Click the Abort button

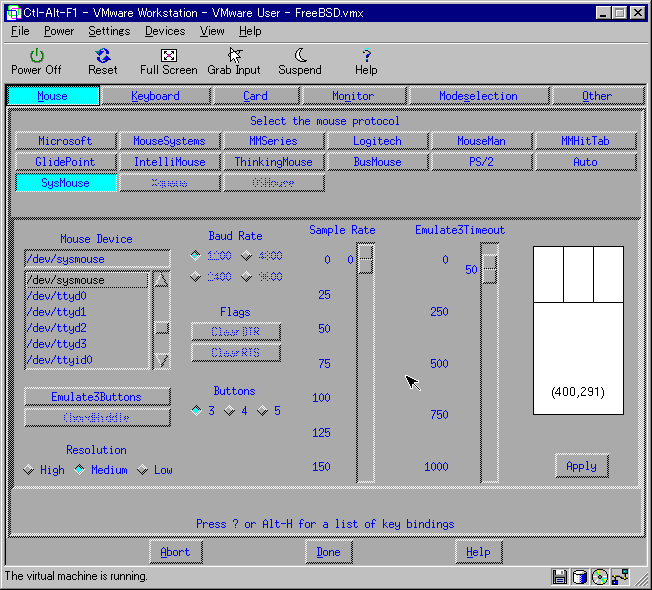coord(175,552)
